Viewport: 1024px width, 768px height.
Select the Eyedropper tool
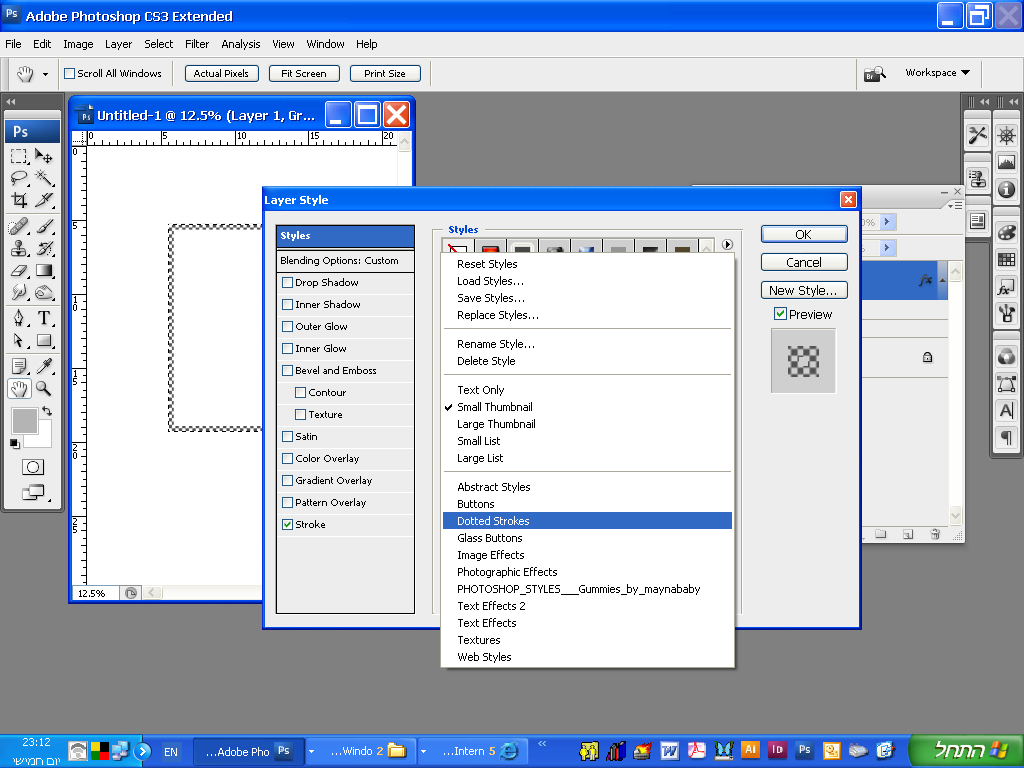point(44,366)
